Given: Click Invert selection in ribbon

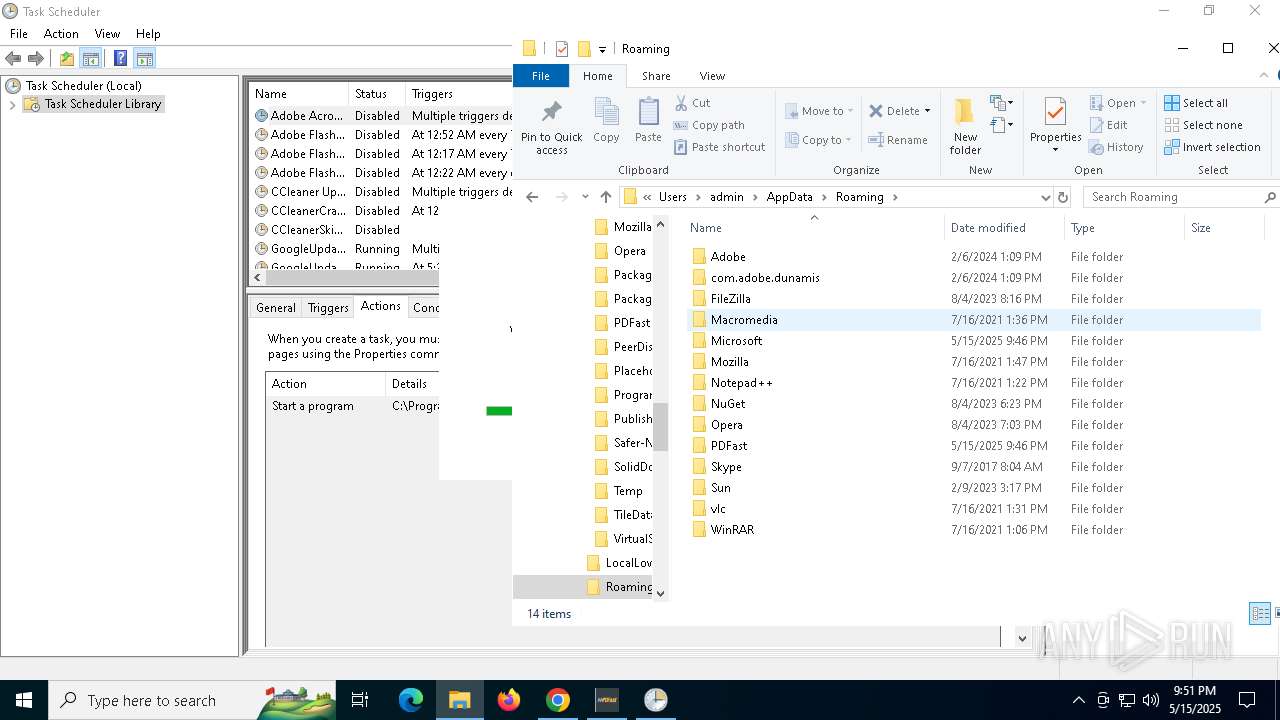Looking at the screenshot, I should pyautogui.click(x=1212, y=147).
